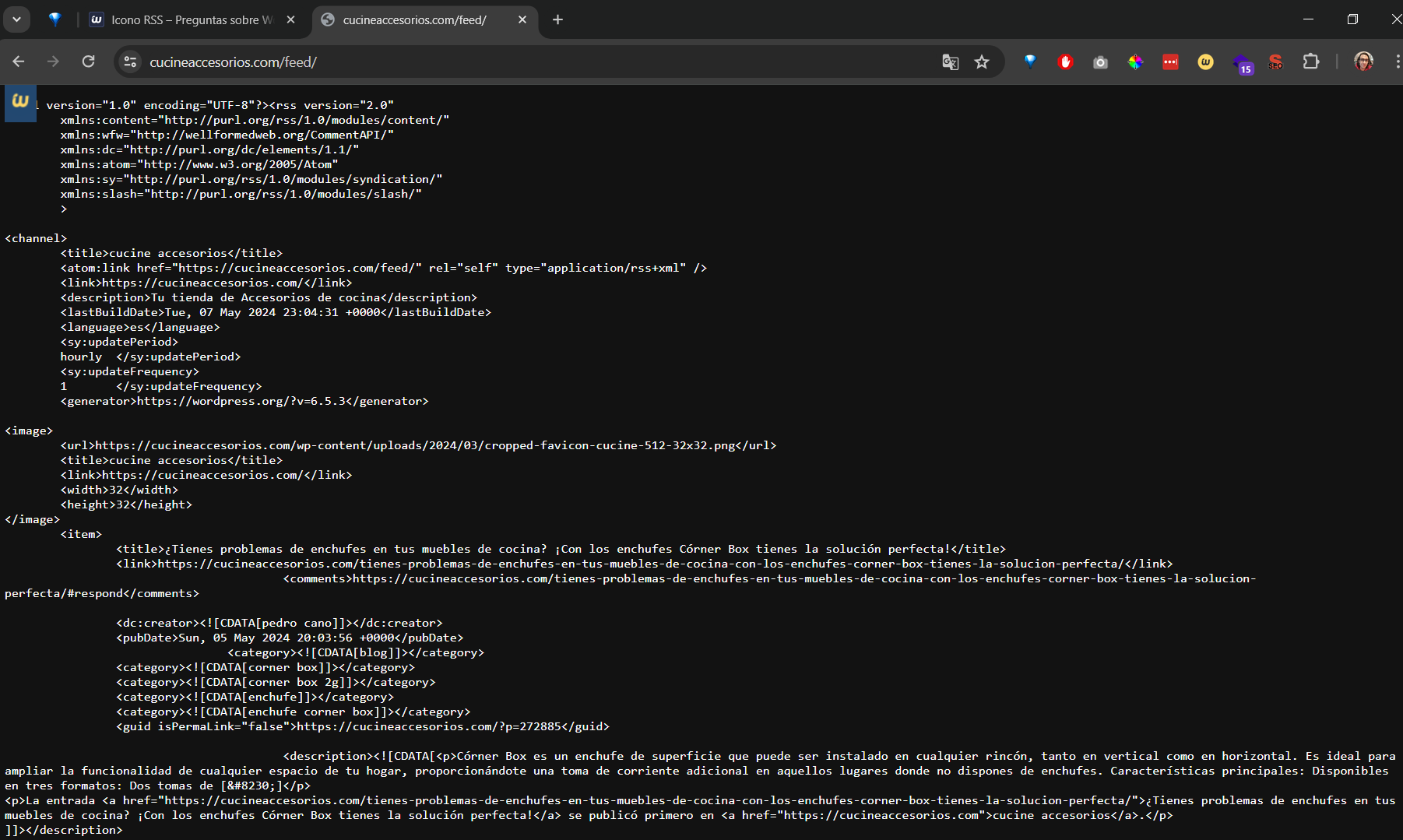The height and width of the screenshot is (840, 1403).
Task: Click the pubDate Sun, 05 May 2024 line
Action: (290, 638)
